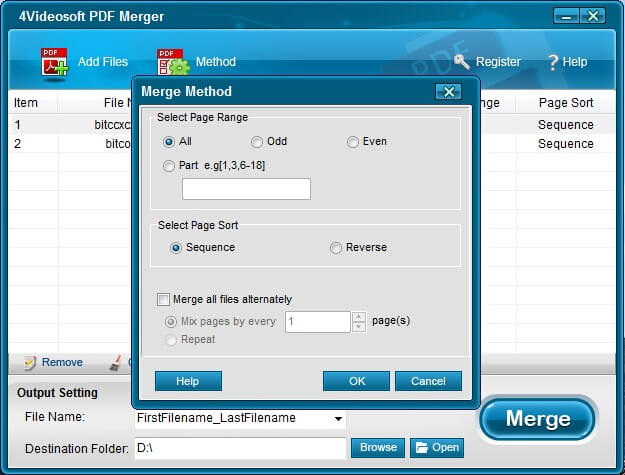Click Sequence in row 2 Page Sort column

pyautogui.click(x=566, y=143)
